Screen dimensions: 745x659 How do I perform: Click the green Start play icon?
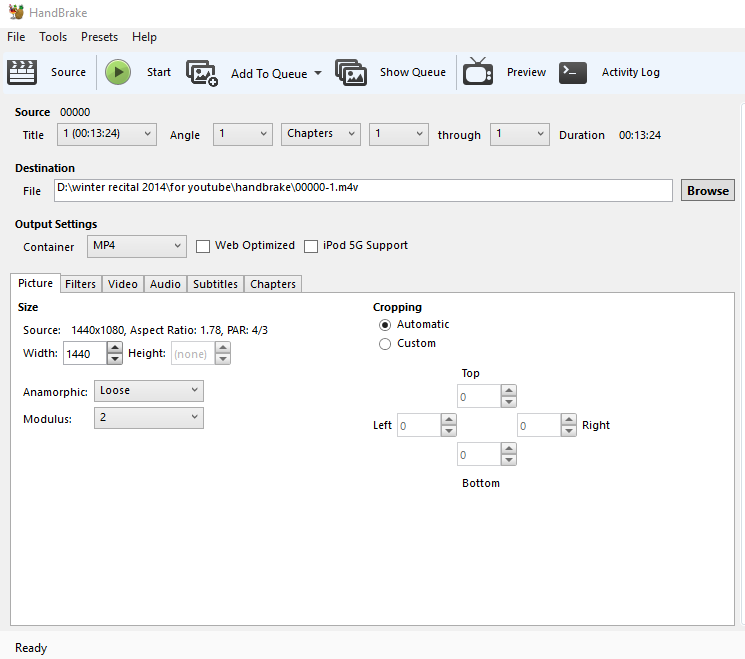click(118, 72)
